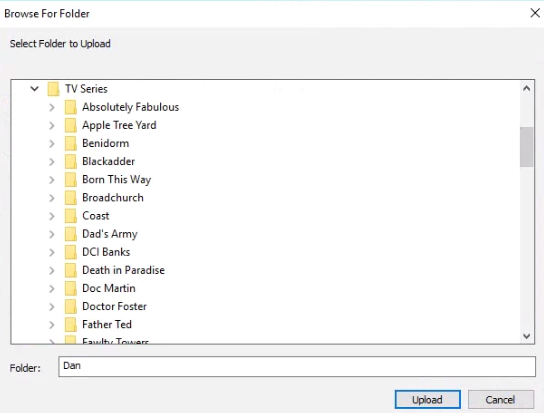The height and width of the screenshot is (413, 544).
Task: Select the Born This Way label
Action: click(117, 180)
